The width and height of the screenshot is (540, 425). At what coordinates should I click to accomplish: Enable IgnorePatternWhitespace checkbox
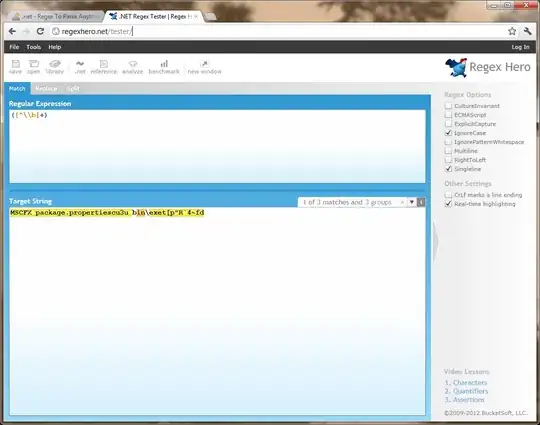448,142
